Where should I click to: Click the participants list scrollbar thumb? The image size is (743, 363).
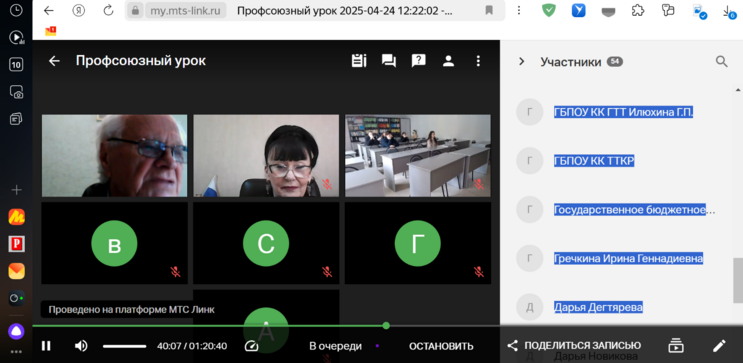(738, 280)
